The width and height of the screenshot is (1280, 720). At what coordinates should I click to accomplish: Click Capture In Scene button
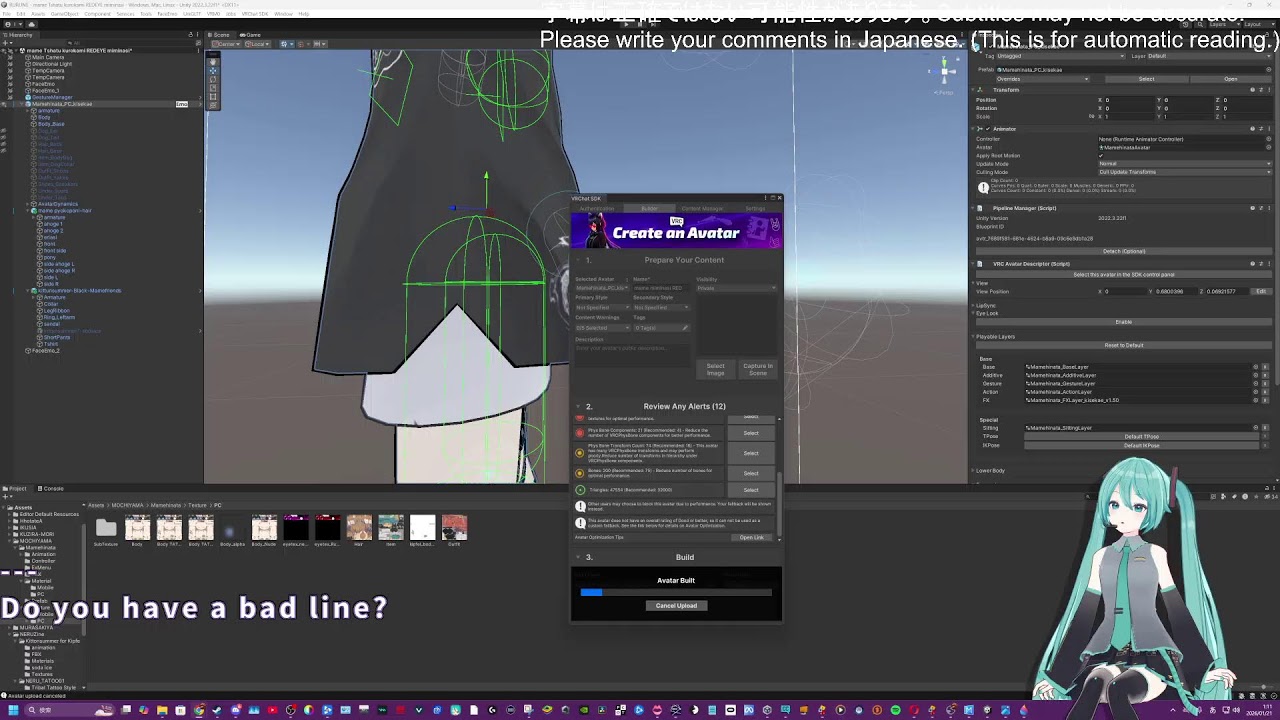pyautogui.click(x=757, y=369)
